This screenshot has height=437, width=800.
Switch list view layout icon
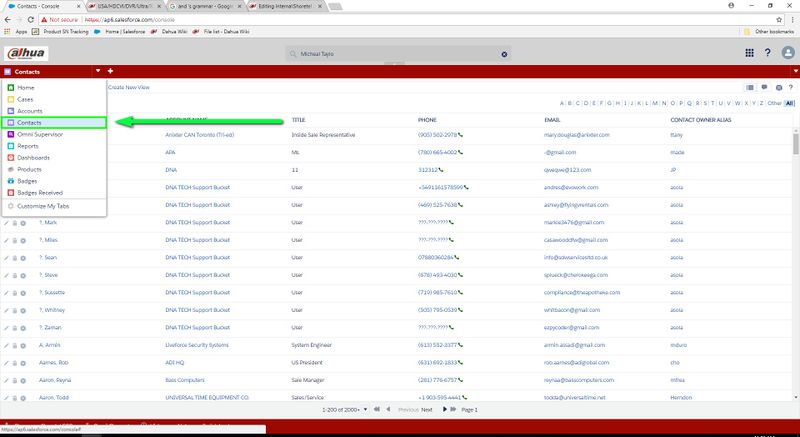tap(749, 88)
